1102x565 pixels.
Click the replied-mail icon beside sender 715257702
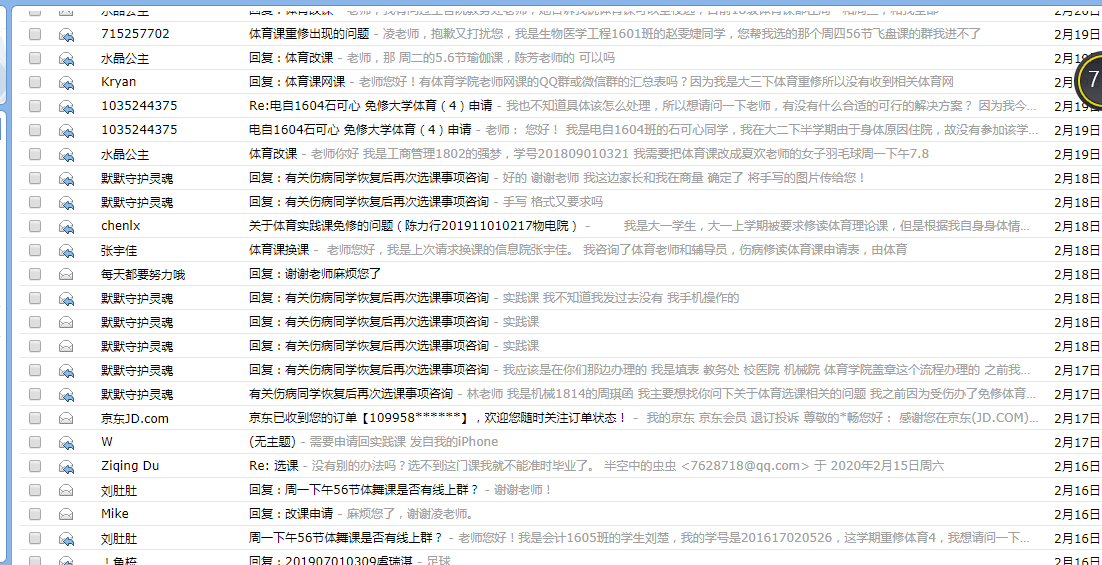67,34
